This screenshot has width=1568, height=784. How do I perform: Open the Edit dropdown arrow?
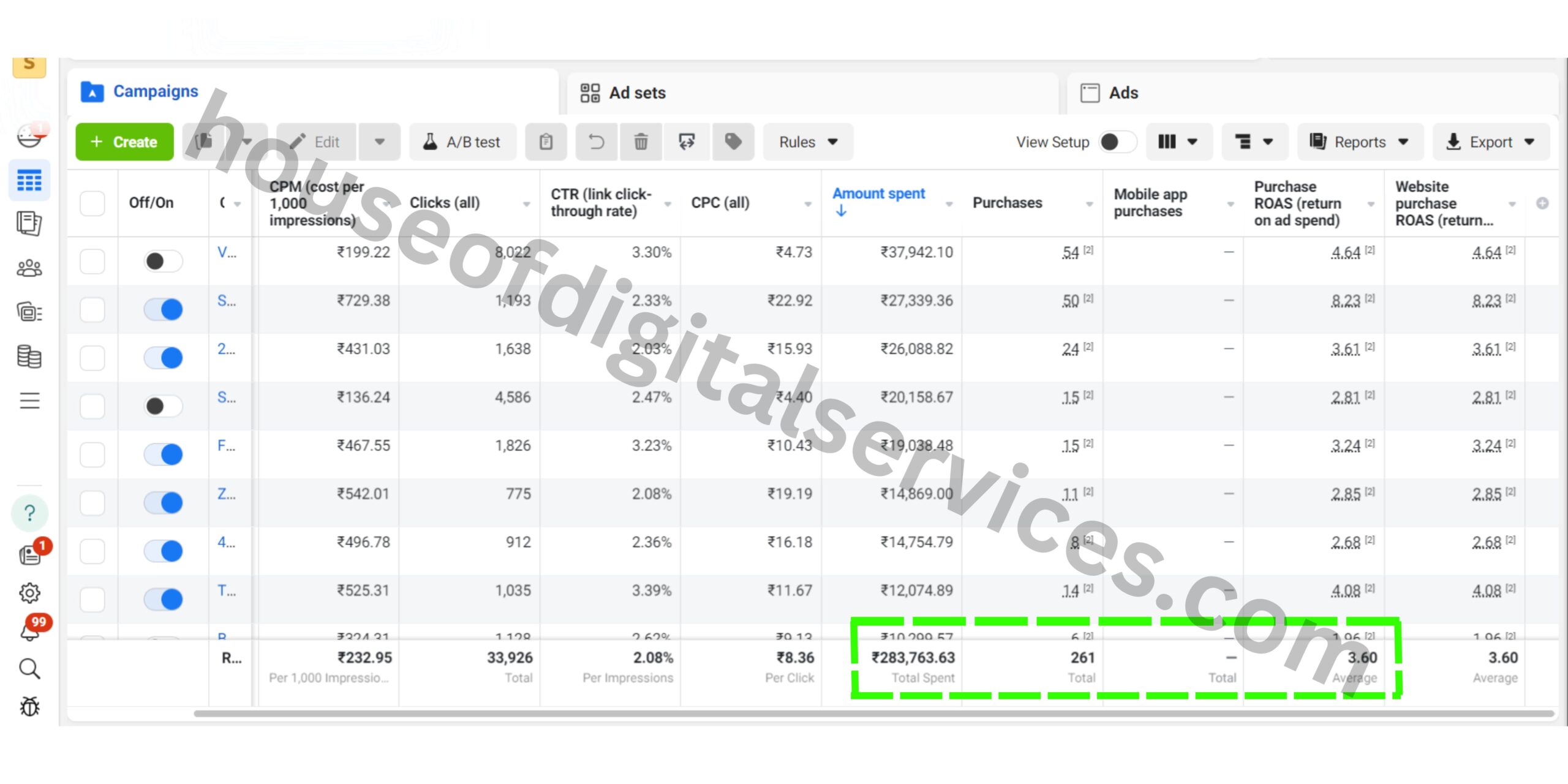[380, 142]
